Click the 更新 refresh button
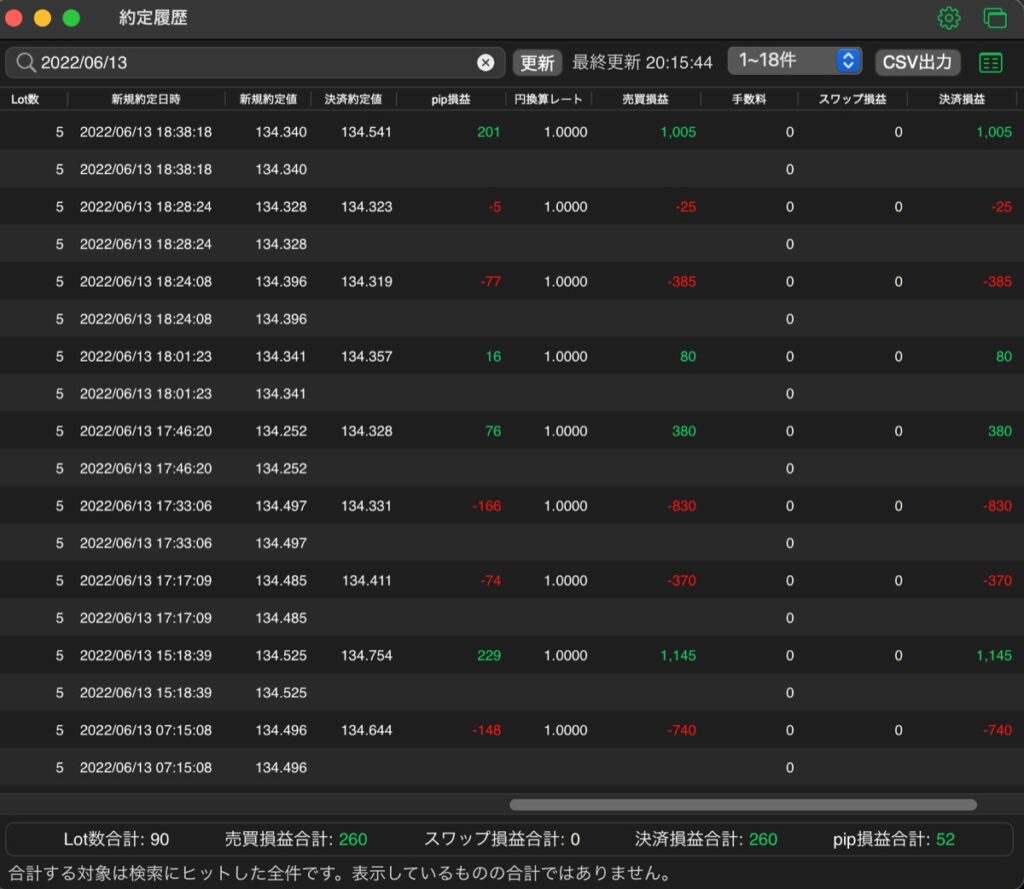Viewport: 1024px width, 889px height. click(x=537, y=63)
